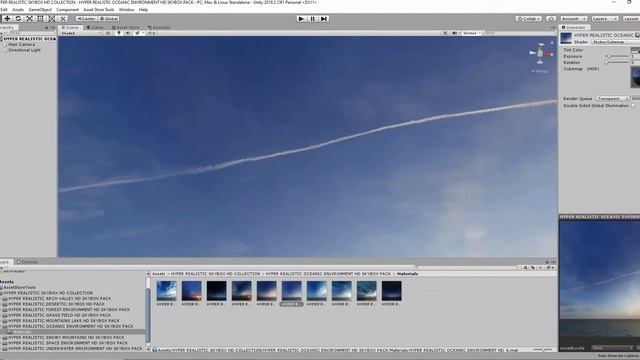The image size is (640, 360).
Task: Open the Account dropdown
Action: click(x=573, y=19)
